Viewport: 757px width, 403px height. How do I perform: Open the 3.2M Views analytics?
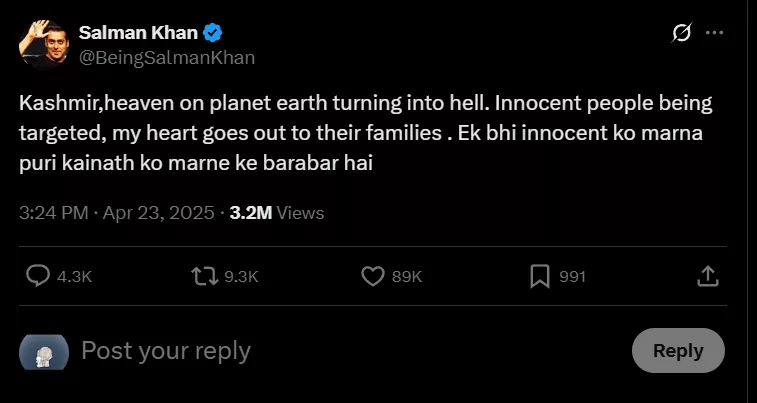coord(276,212)
